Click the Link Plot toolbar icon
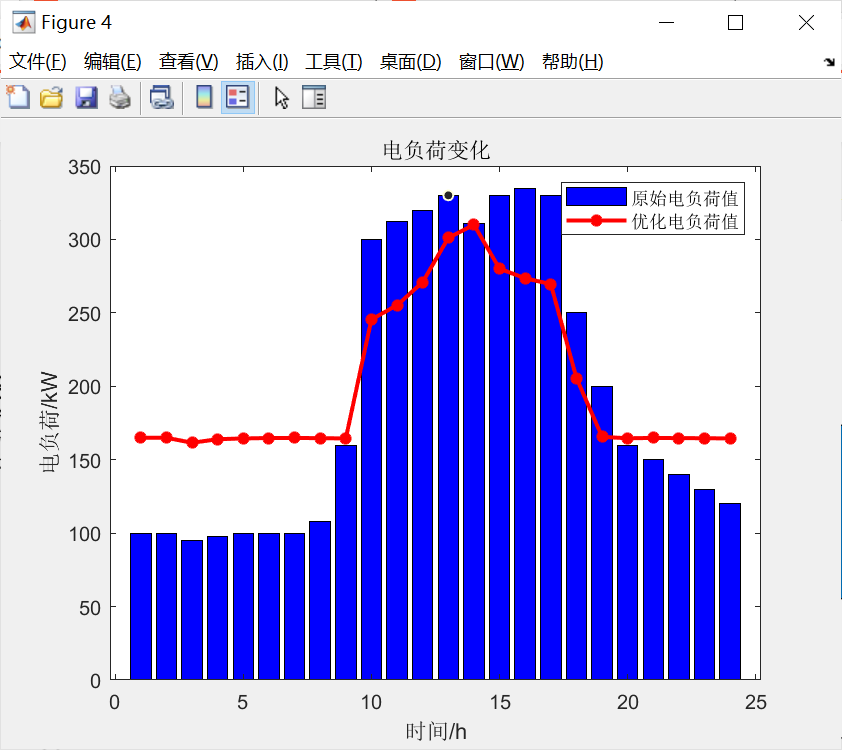 162,98
